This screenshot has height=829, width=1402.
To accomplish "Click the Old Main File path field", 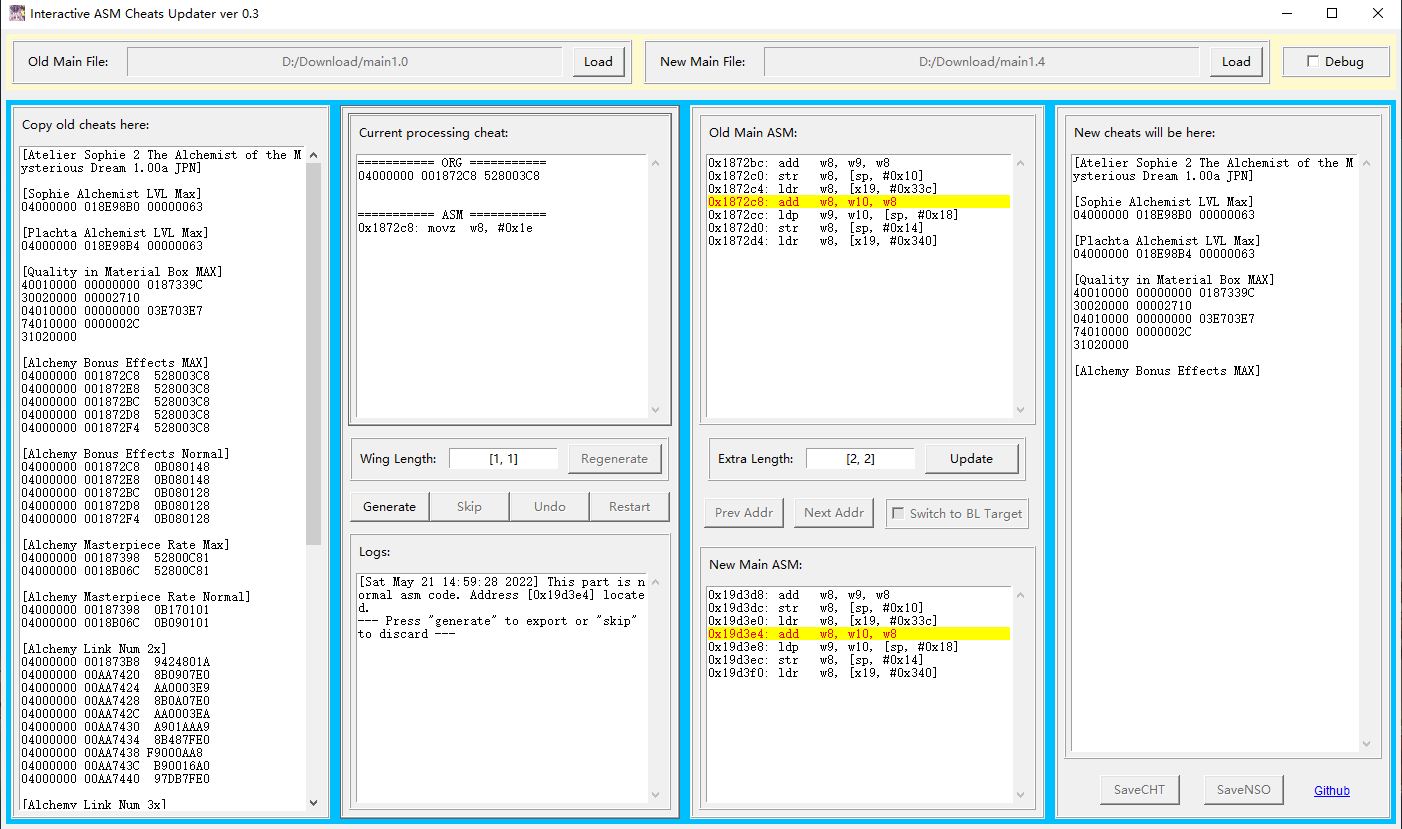I will pyautogui.click(x=345, y=62).
